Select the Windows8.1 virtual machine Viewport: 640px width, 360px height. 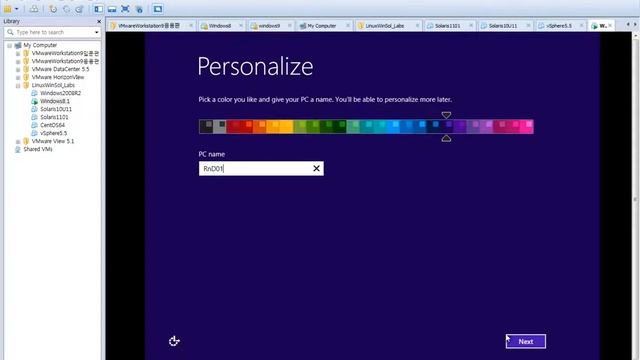55,101
